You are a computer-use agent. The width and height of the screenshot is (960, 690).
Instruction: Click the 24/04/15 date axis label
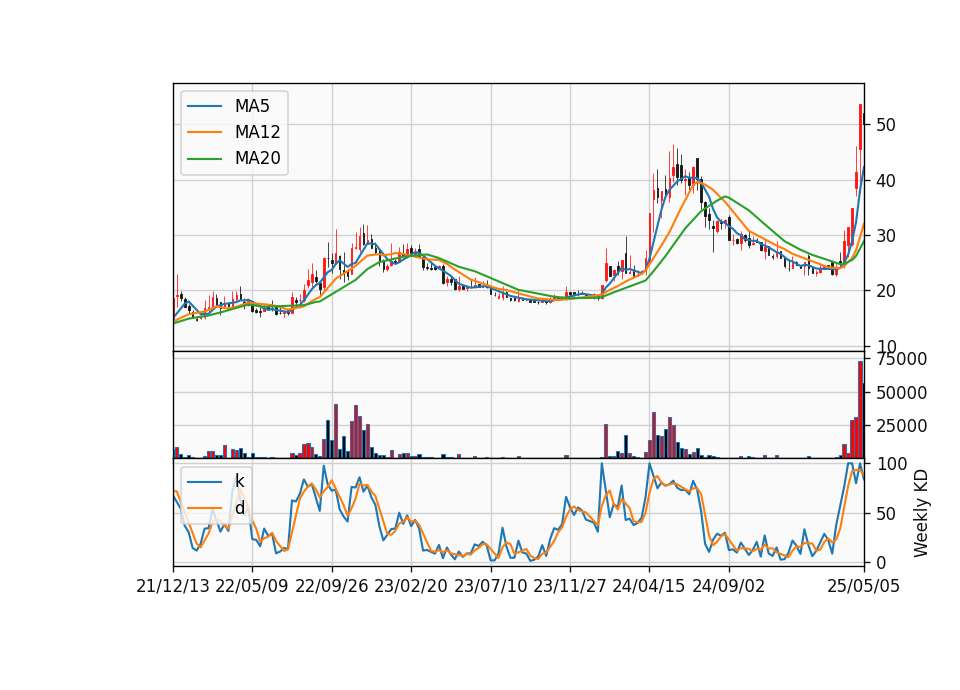tap(649, 586)
